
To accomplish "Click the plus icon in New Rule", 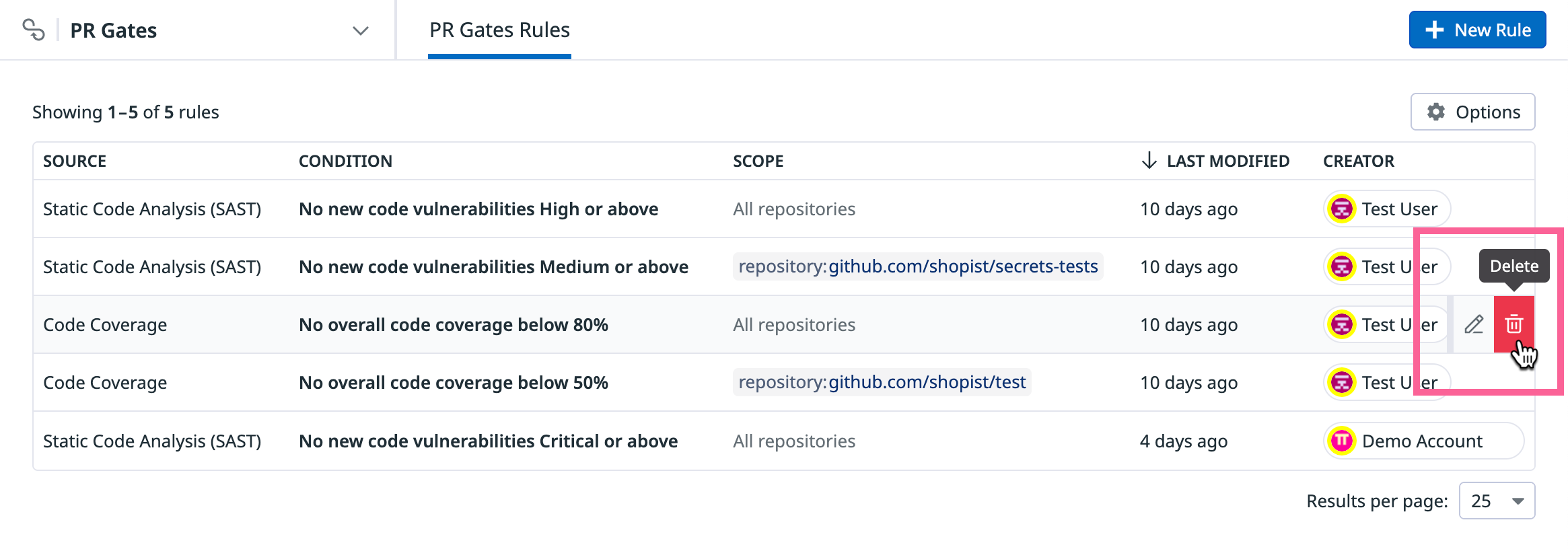I will [x=1434, y=30].
